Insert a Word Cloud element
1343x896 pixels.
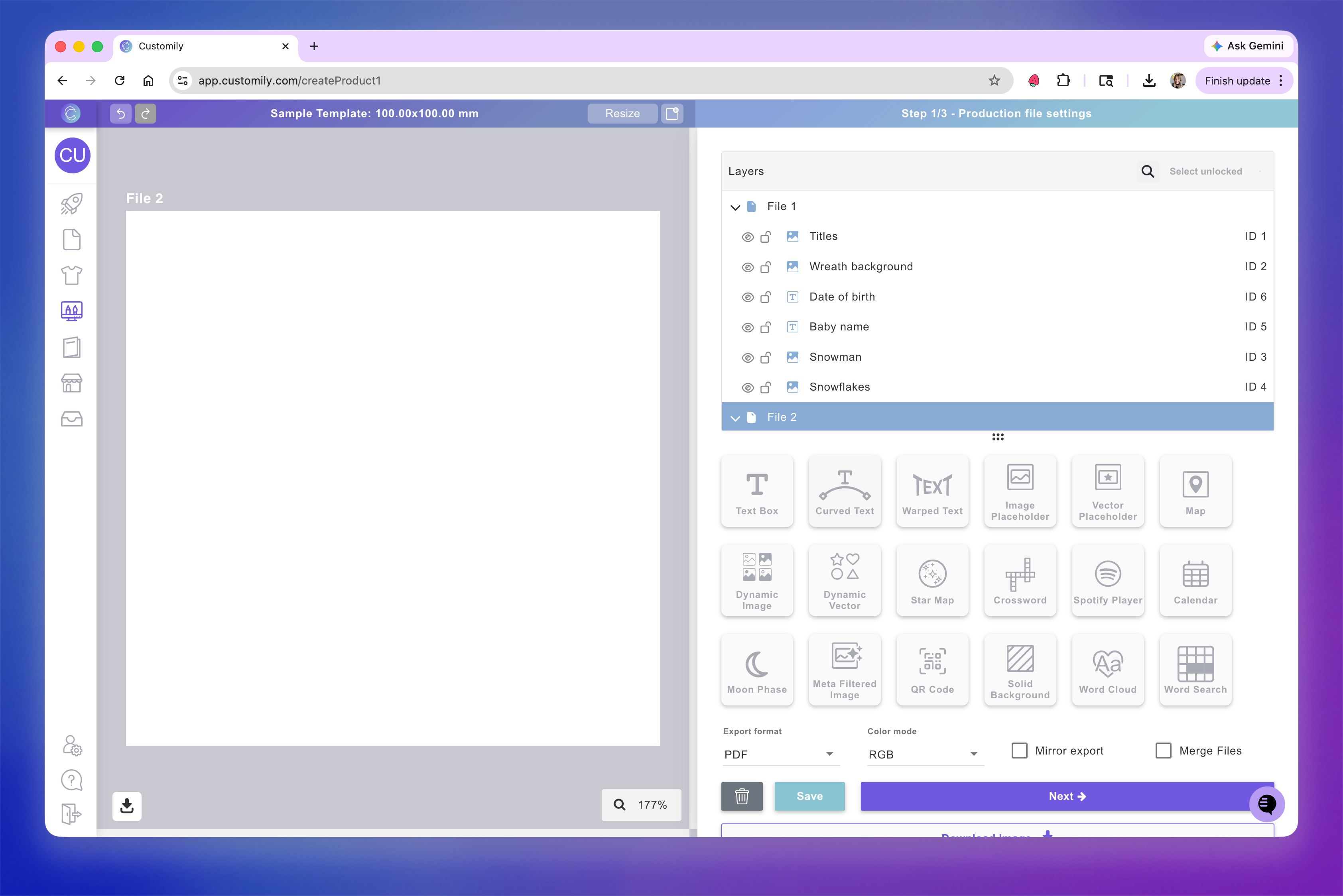[1107, 669]
